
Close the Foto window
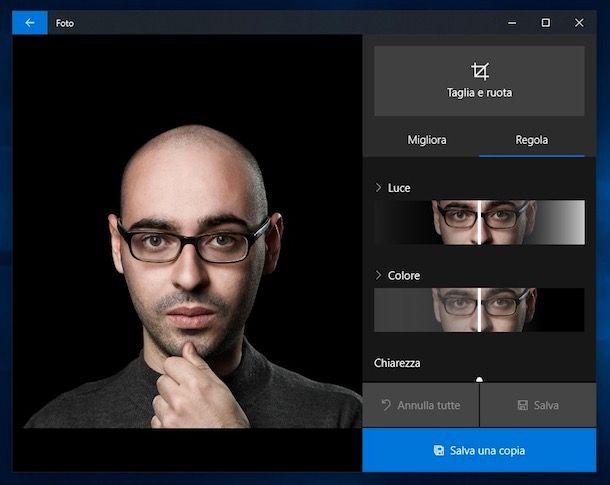point(579,22)
